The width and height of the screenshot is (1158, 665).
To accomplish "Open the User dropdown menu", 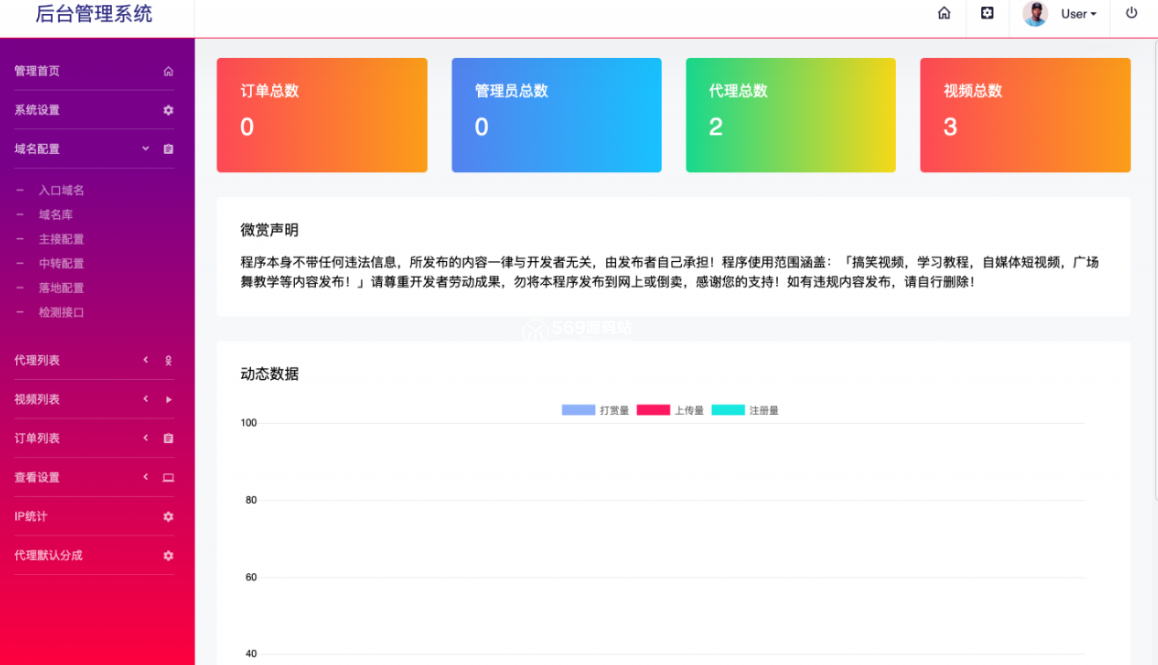I will [1078, 14].
